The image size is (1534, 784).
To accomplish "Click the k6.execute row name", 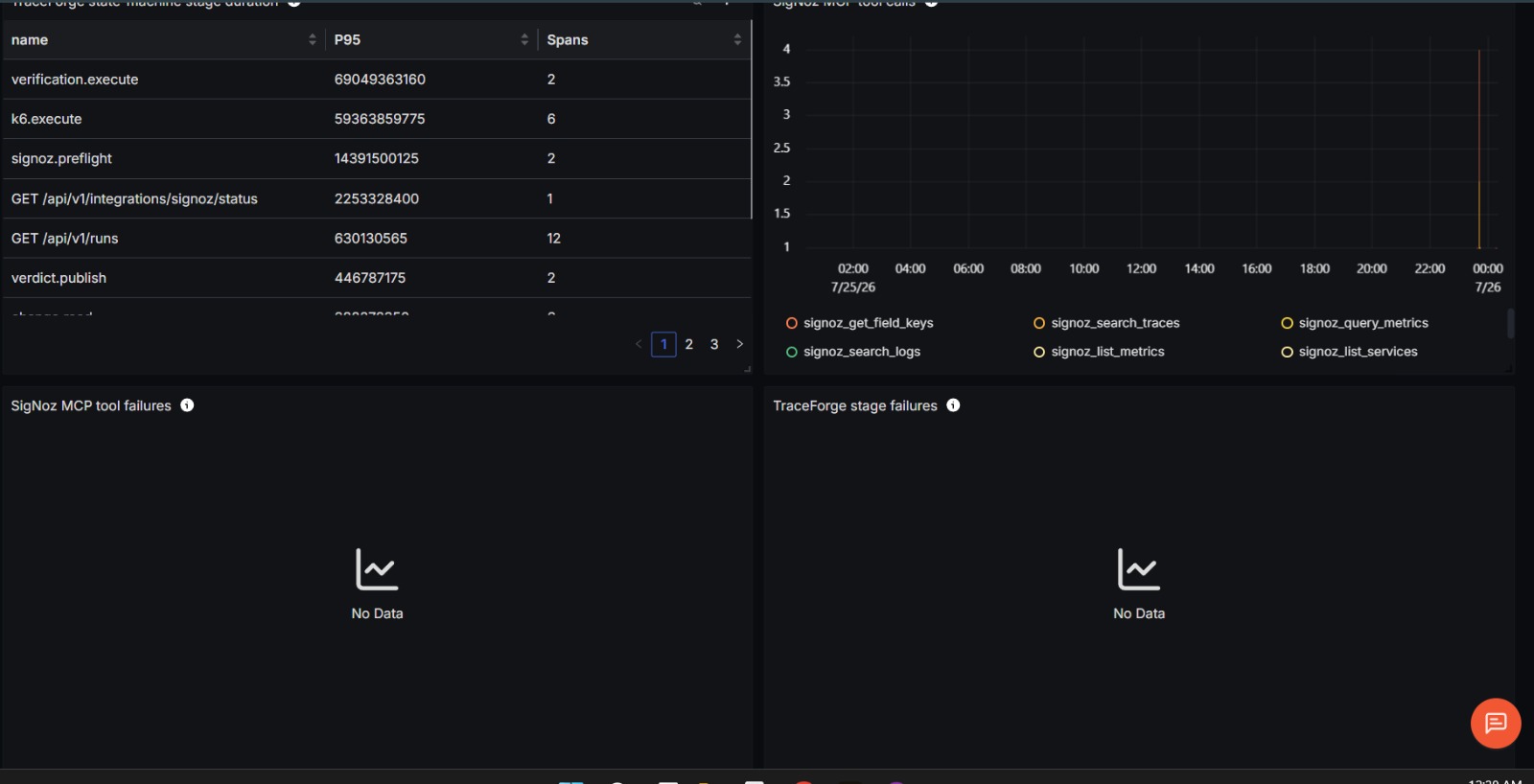I will click(x=46, y=119).
